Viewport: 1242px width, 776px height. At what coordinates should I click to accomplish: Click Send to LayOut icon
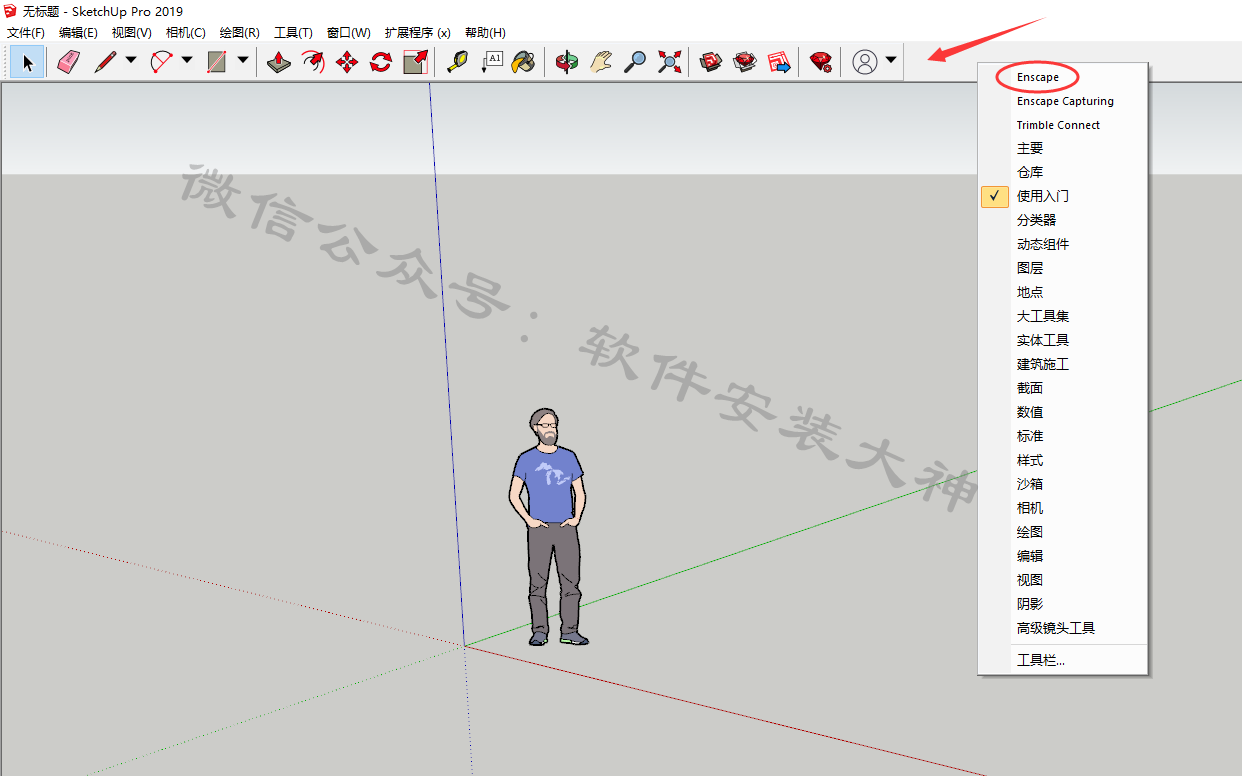779,62
